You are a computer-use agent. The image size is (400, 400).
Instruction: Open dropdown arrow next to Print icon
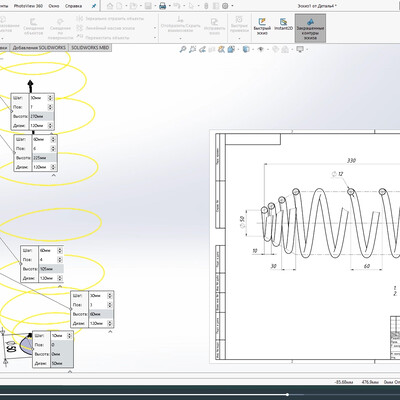169,6
